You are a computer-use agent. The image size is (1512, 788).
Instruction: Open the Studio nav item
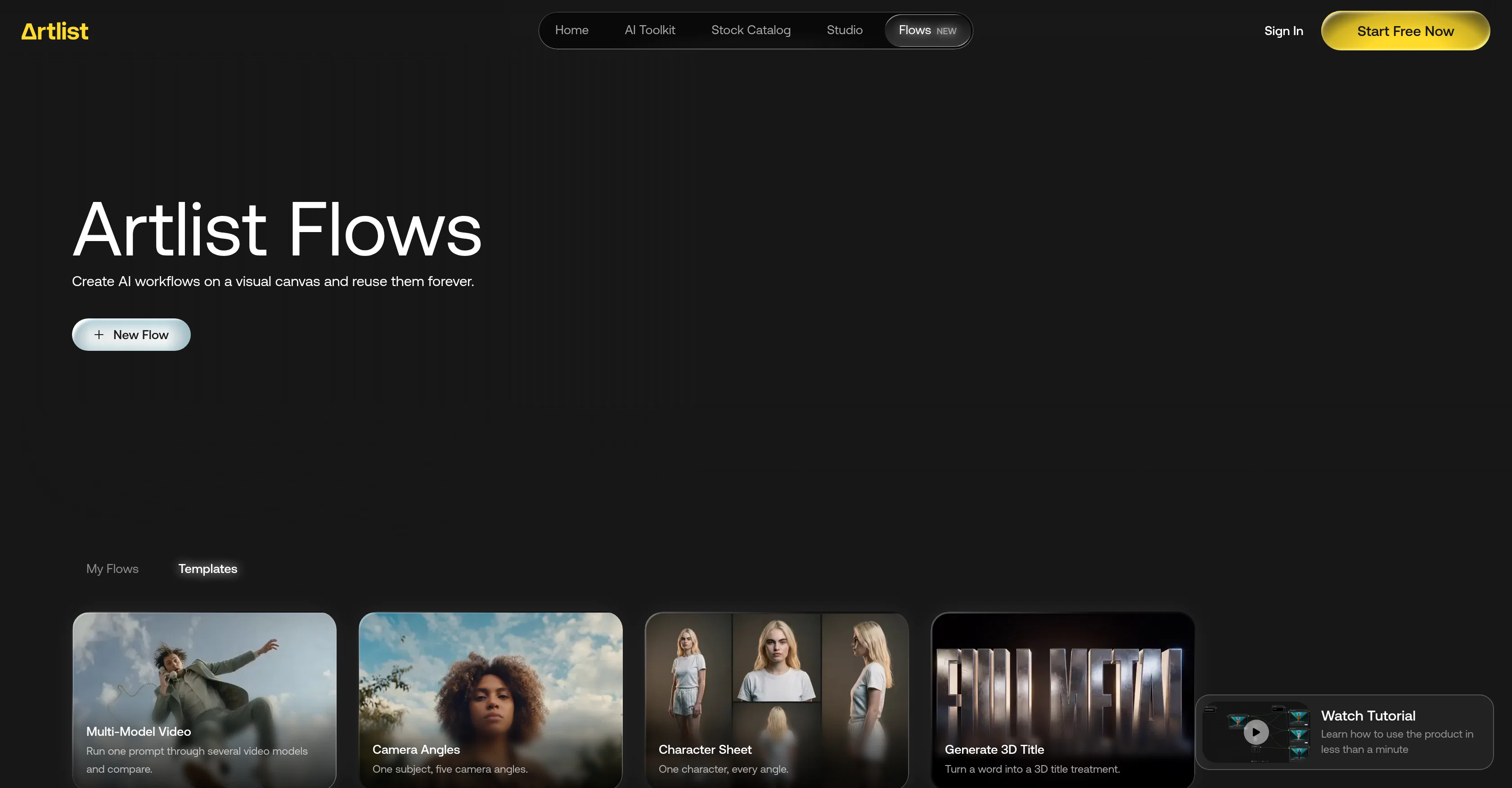[x=844, y=30]
